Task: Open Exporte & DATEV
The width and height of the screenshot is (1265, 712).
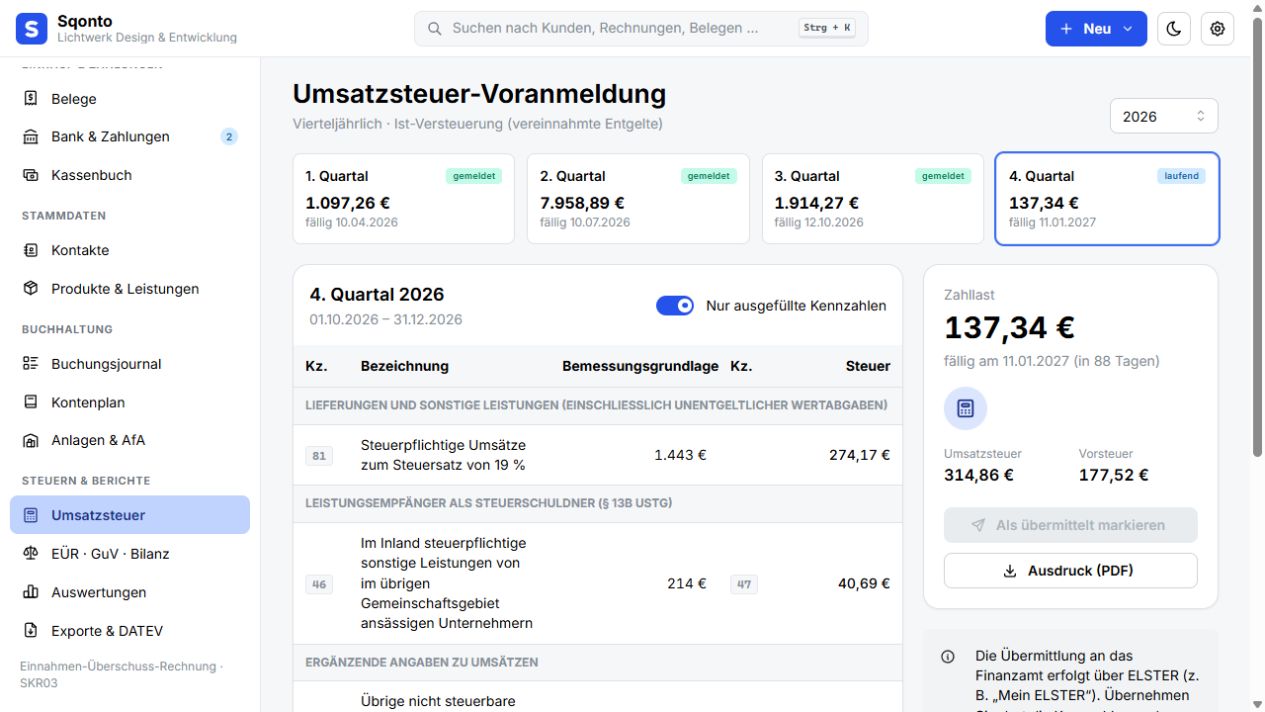Action: (130, 631)
